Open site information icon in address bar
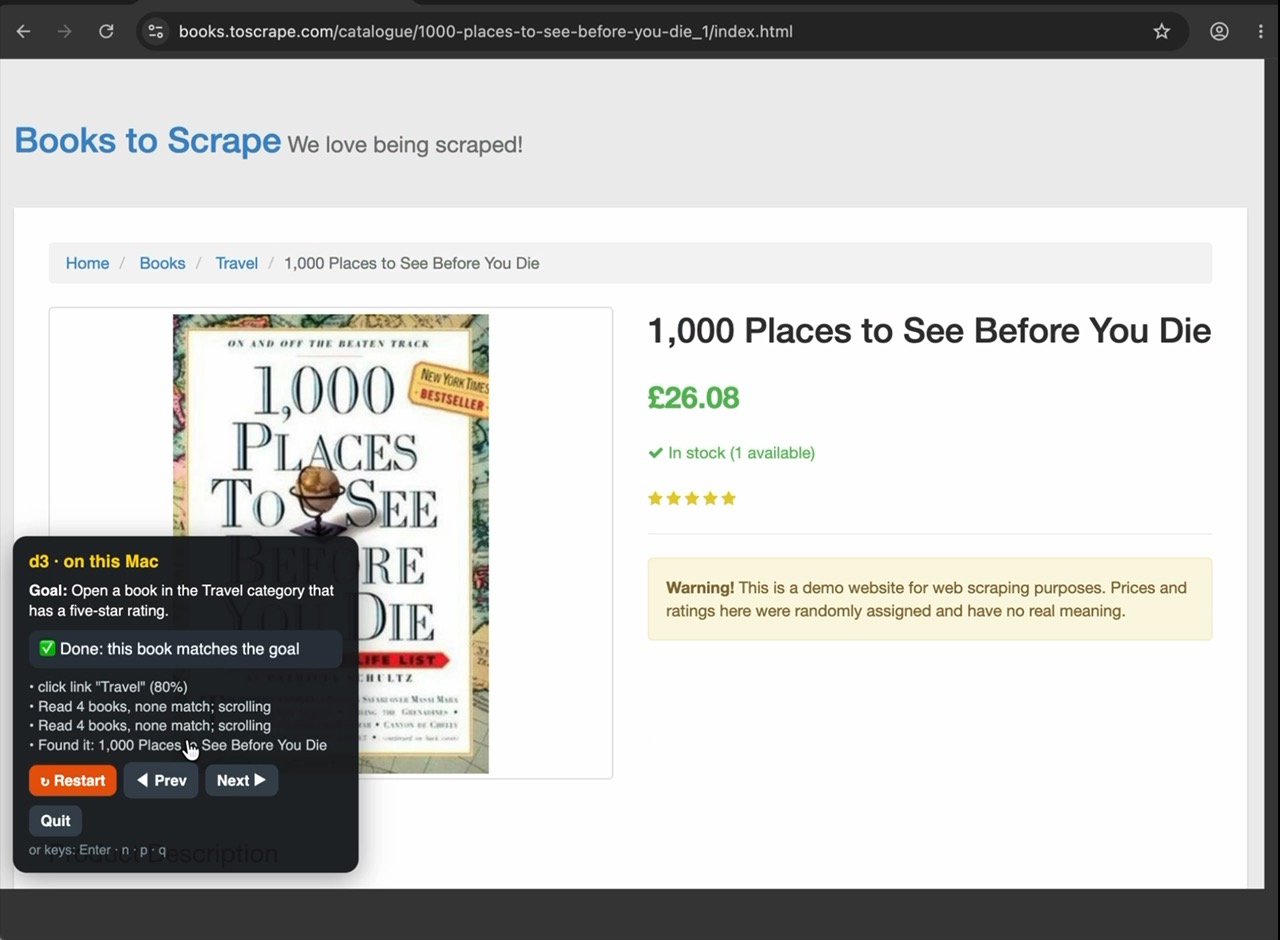 (x=156, y=31)
